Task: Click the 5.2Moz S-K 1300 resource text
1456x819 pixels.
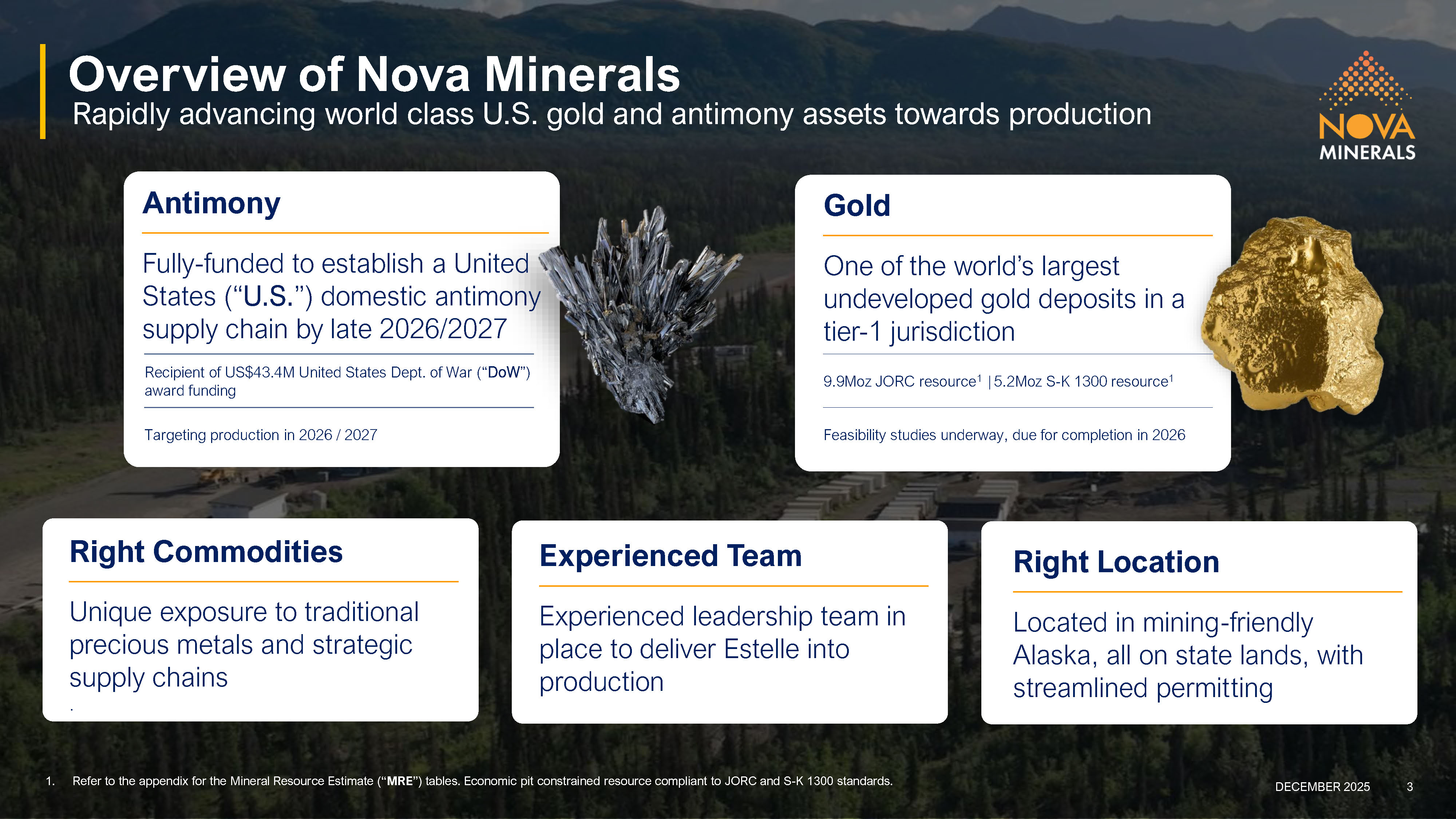Action: 1083,382
